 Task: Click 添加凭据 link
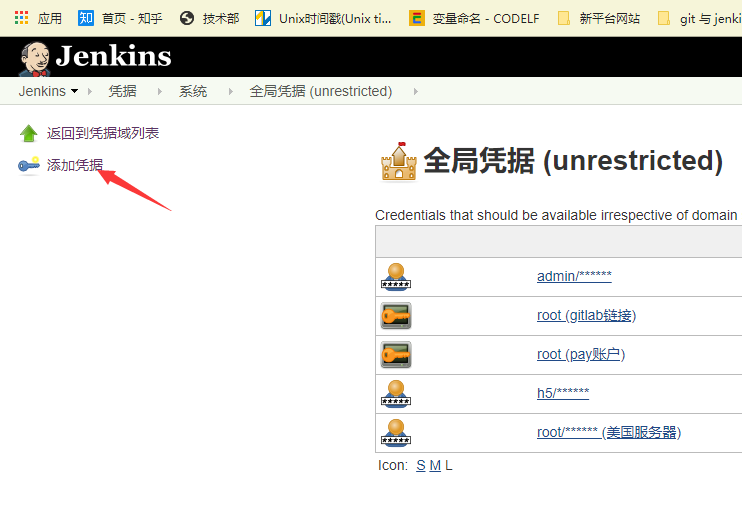[x=75, y=165]
